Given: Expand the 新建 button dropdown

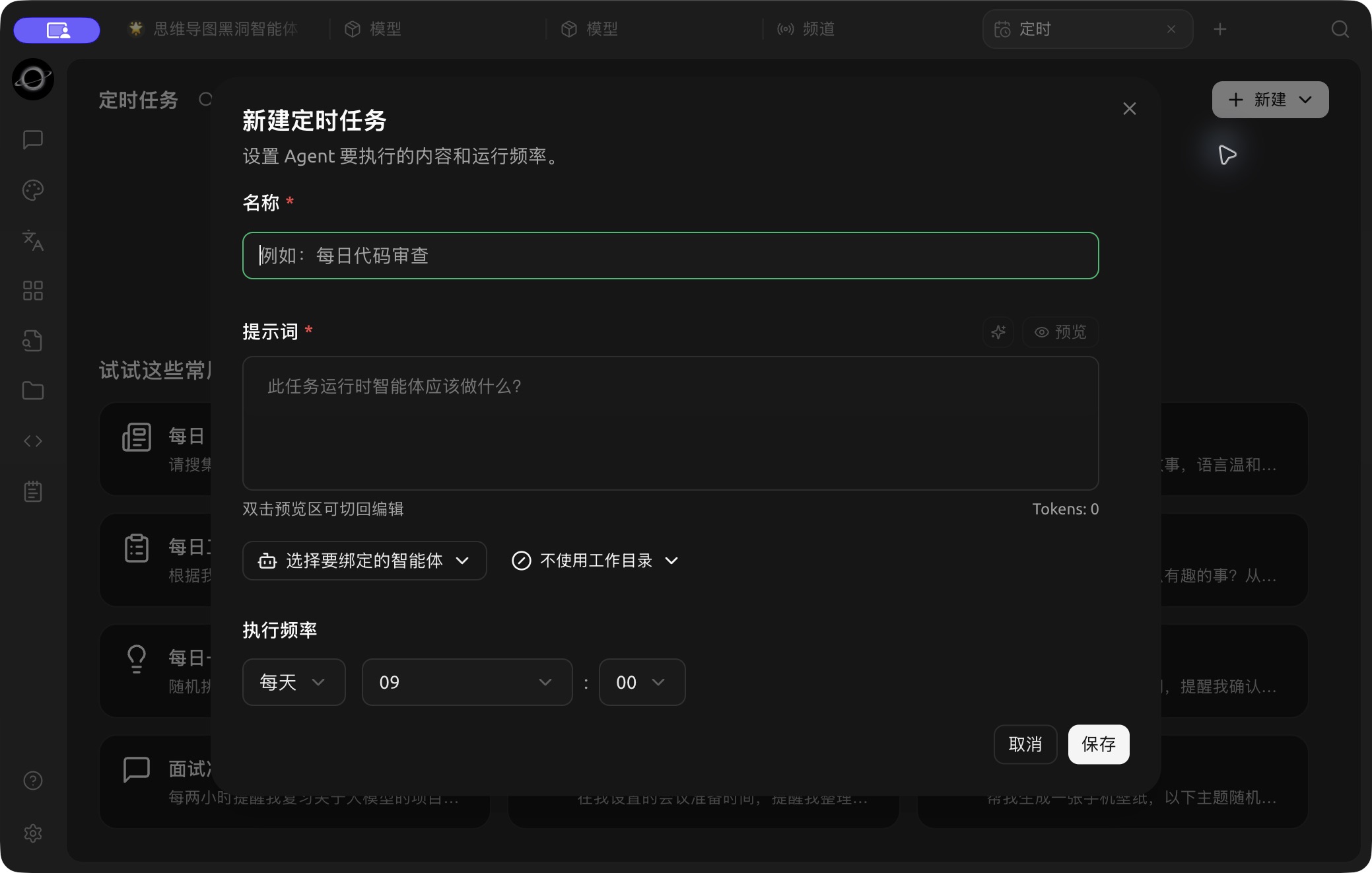Looking at the screenshot, I should [1270, 100].
